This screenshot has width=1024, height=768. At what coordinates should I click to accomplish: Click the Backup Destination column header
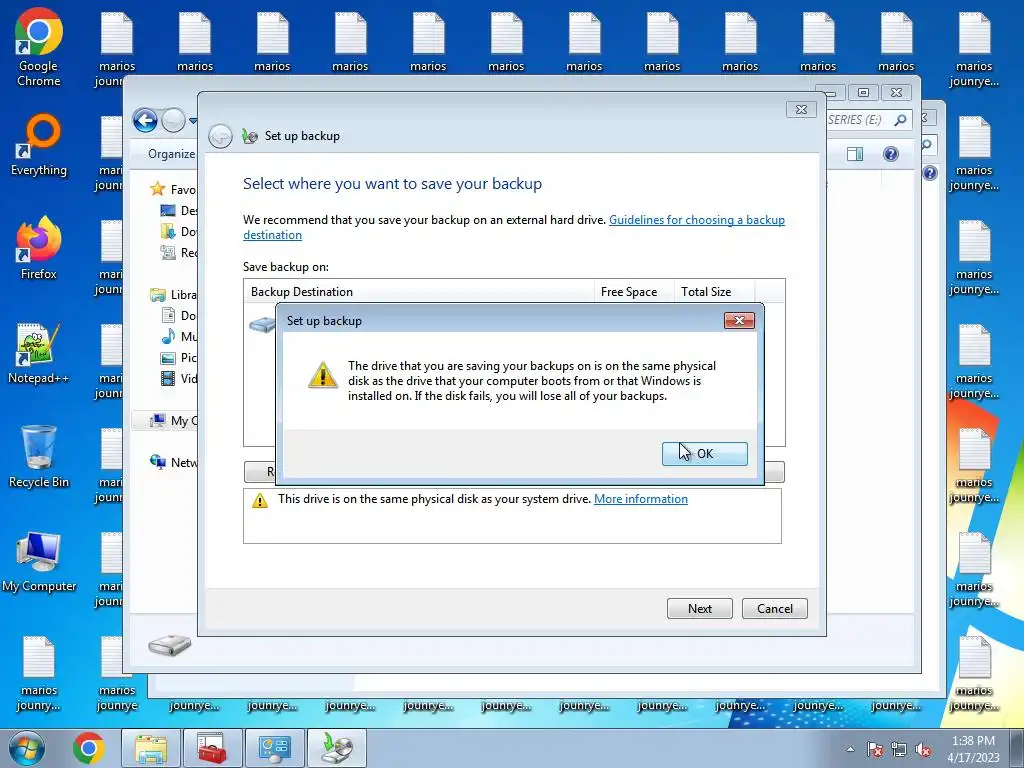[x=418, y=291]
